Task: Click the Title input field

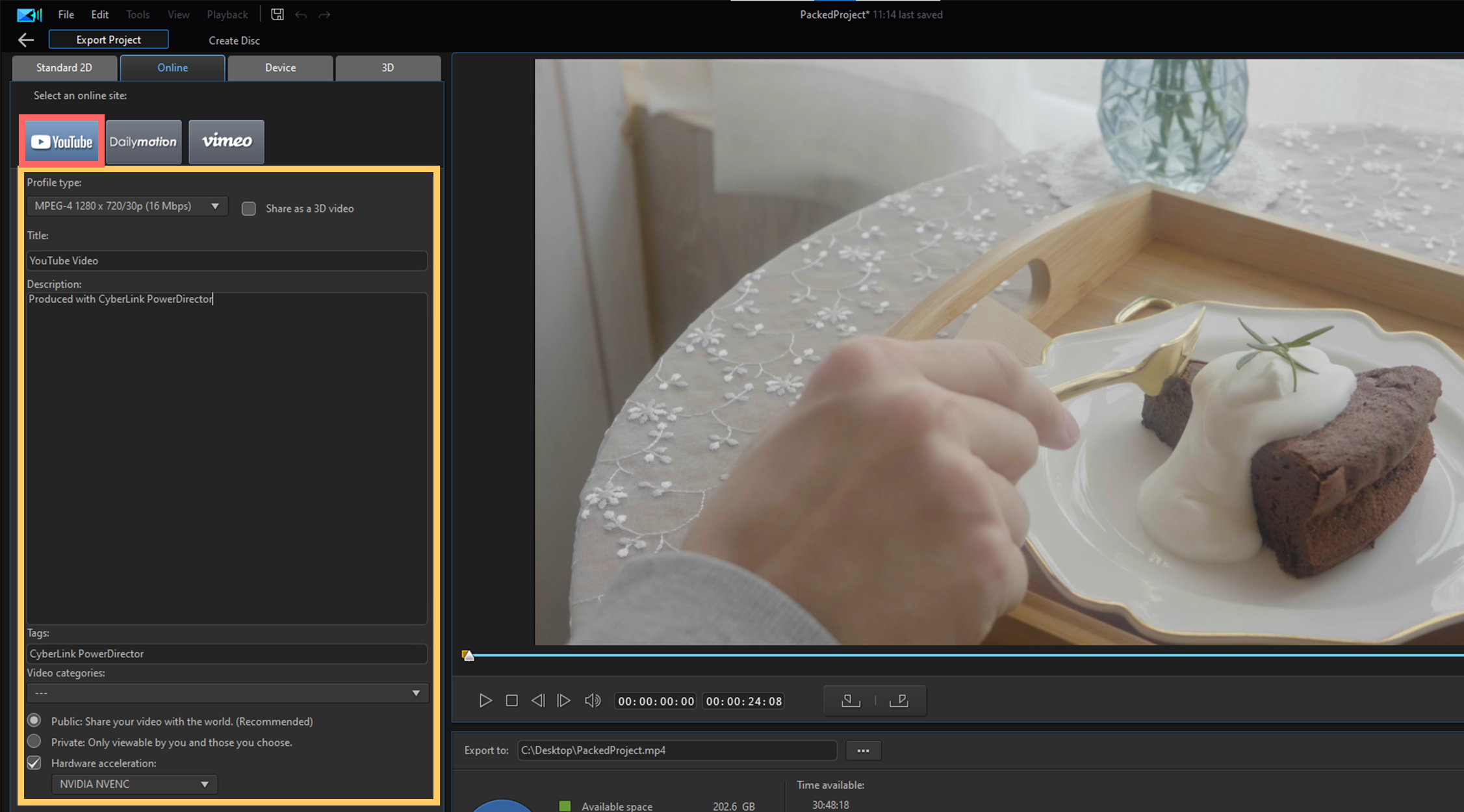Action: 227,260
